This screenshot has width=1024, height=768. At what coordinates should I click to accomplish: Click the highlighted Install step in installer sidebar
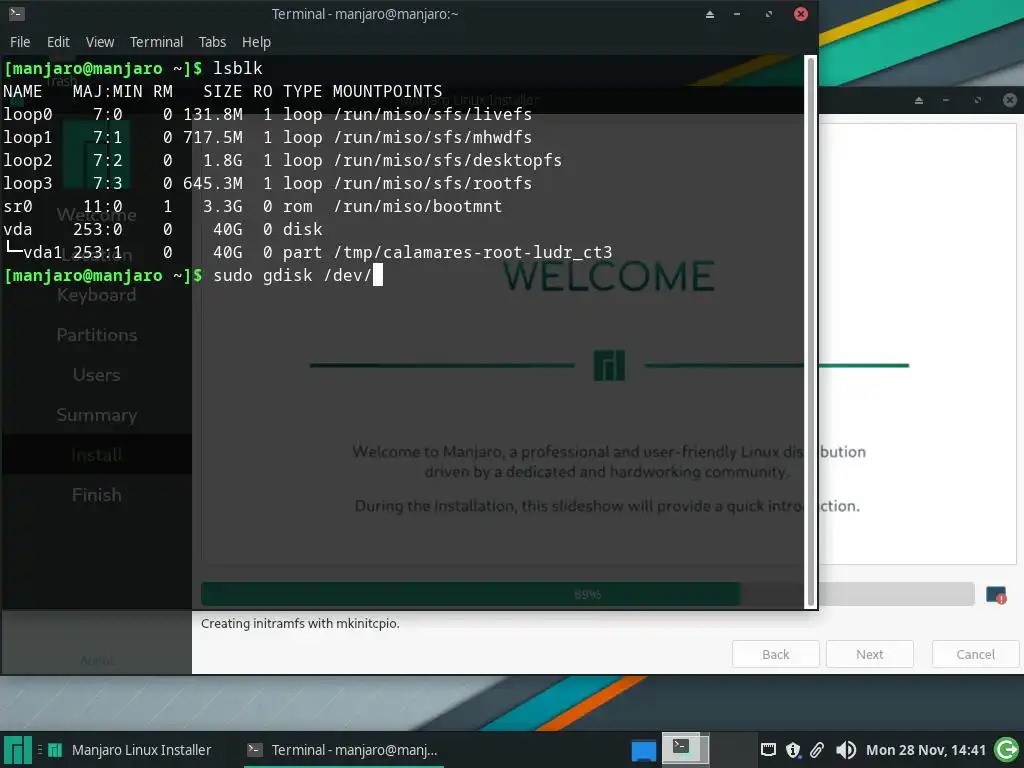[x=97, y=455]
